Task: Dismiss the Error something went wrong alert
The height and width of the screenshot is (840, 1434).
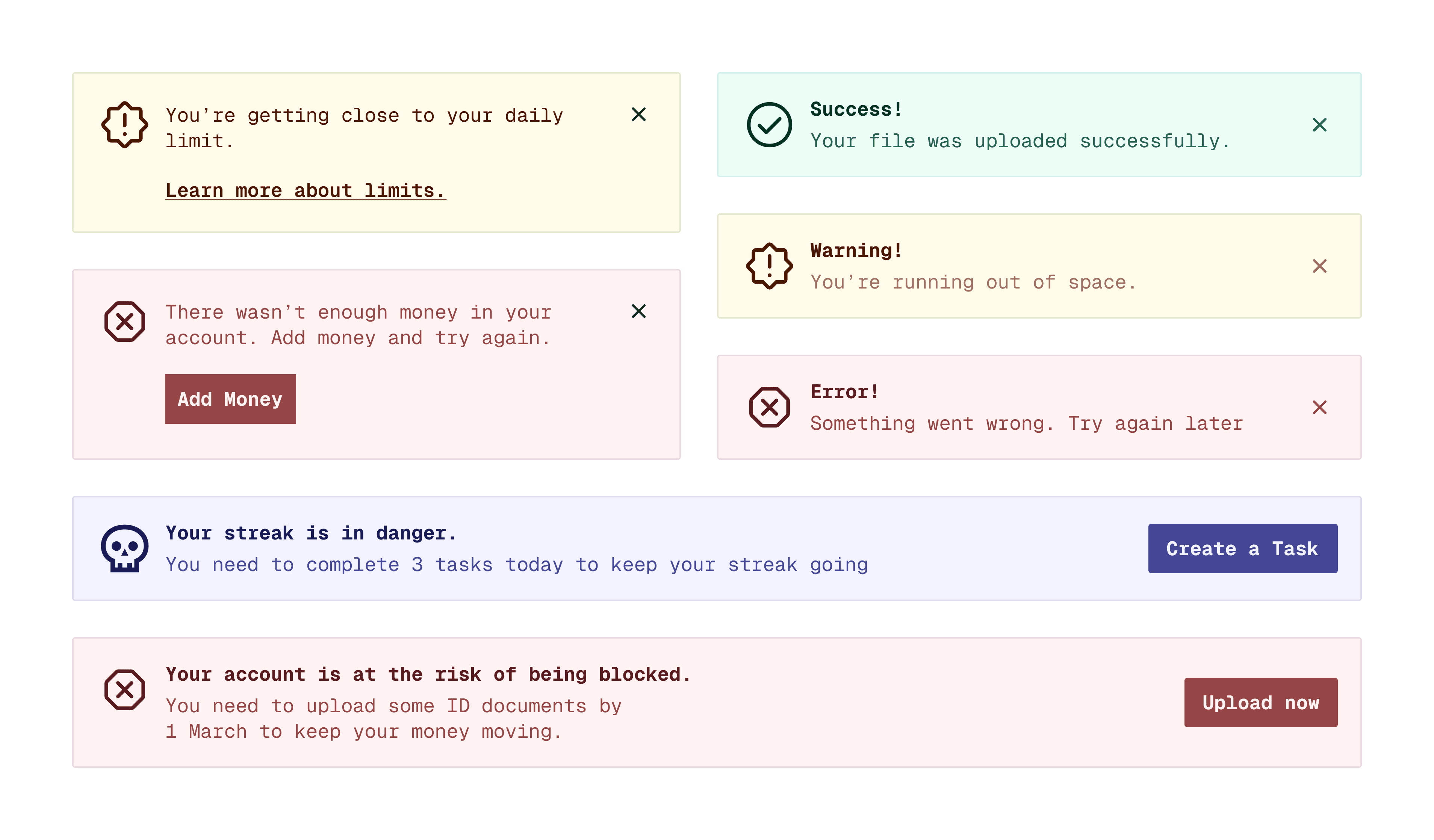Action: [x=1319, y=407]
